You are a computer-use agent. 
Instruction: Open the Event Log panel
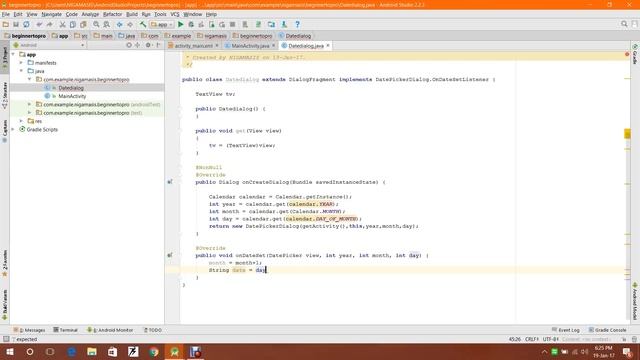point(566,330)
